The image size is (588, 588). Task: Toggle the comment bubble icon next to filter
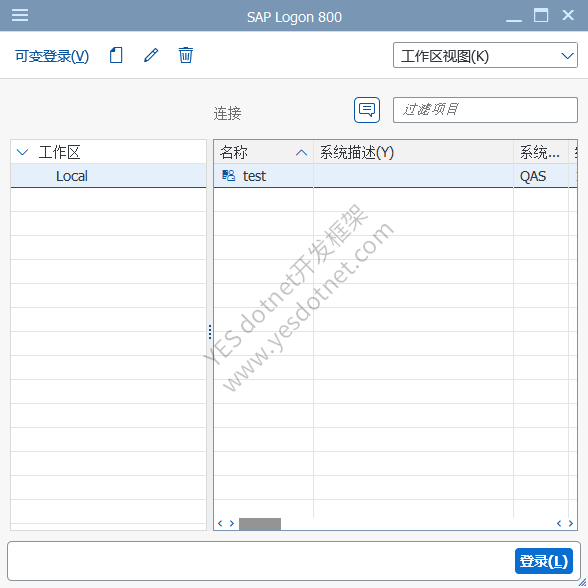click(x=367, y=110)
